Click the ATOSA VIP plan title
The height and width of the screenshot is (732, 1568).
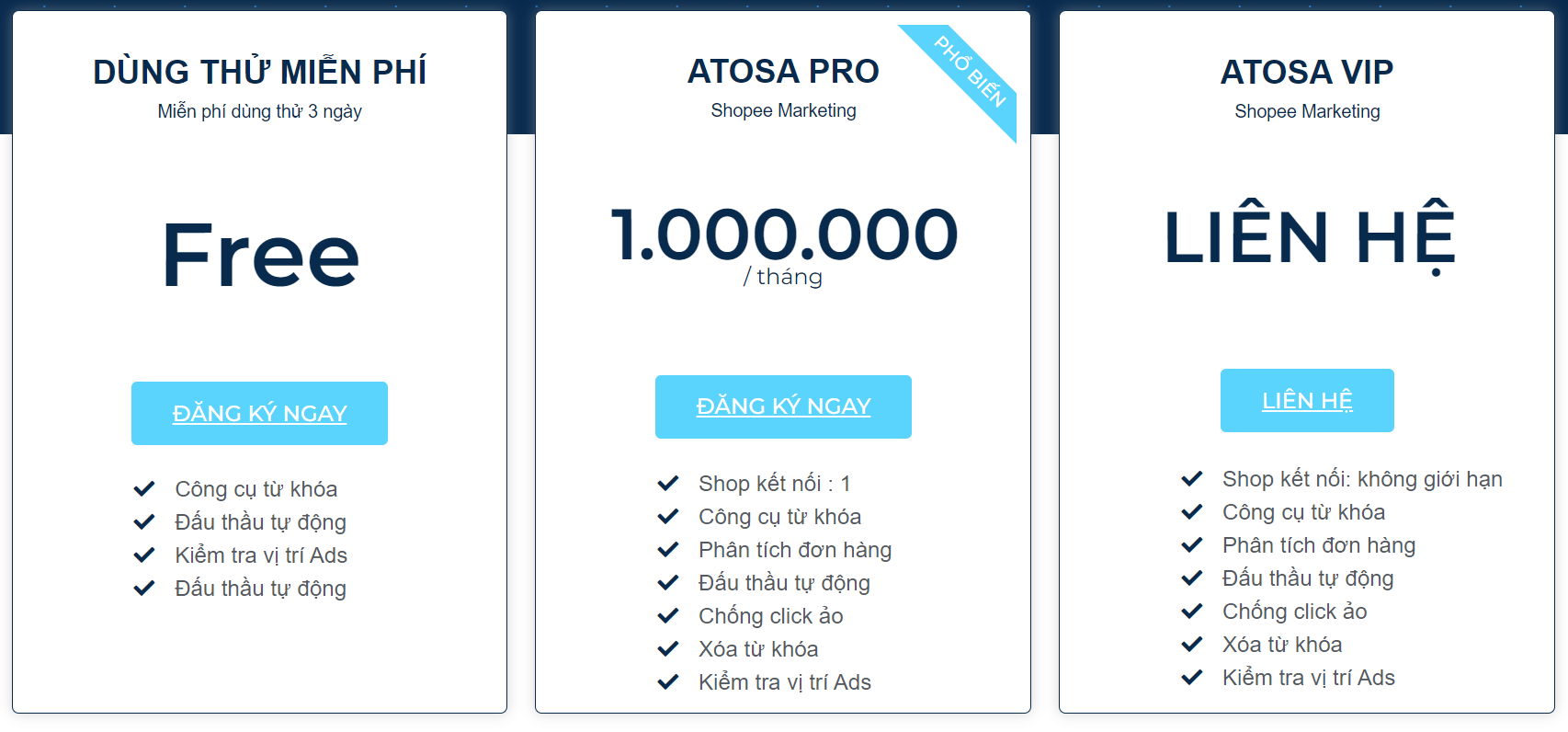(1307, 72)
